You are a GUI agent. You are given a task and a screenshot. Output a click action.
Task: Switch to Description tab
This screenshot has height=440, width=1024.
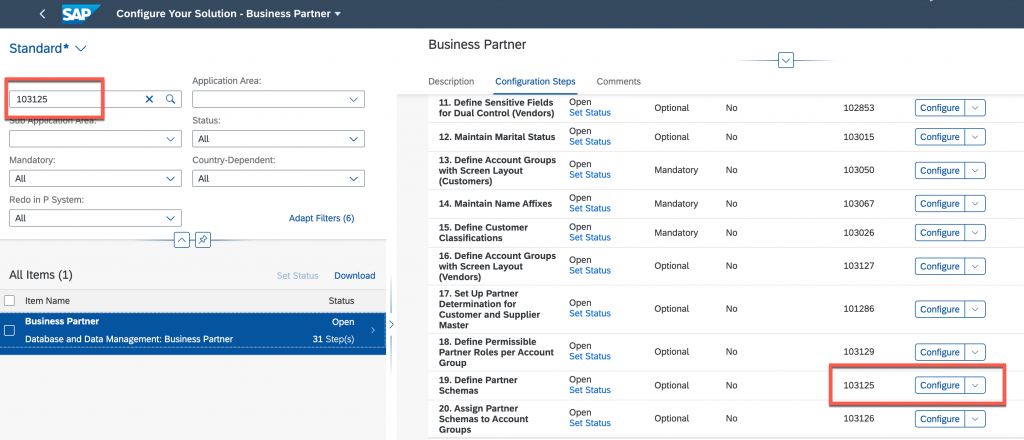[451, 82]
